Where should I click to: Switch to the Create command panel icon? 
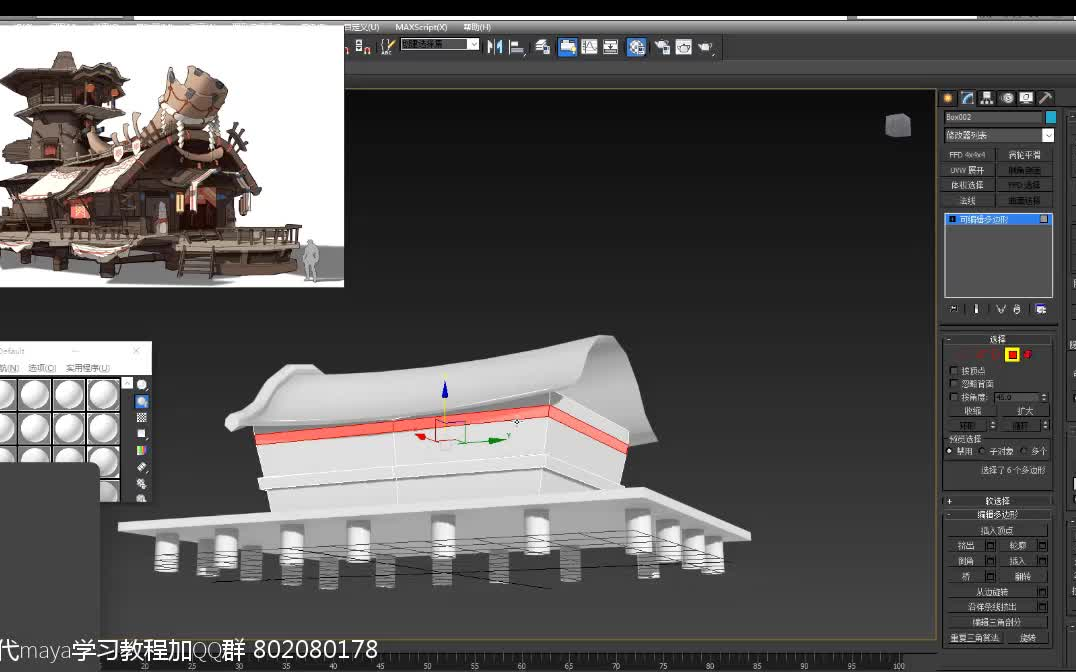(948, 97)
